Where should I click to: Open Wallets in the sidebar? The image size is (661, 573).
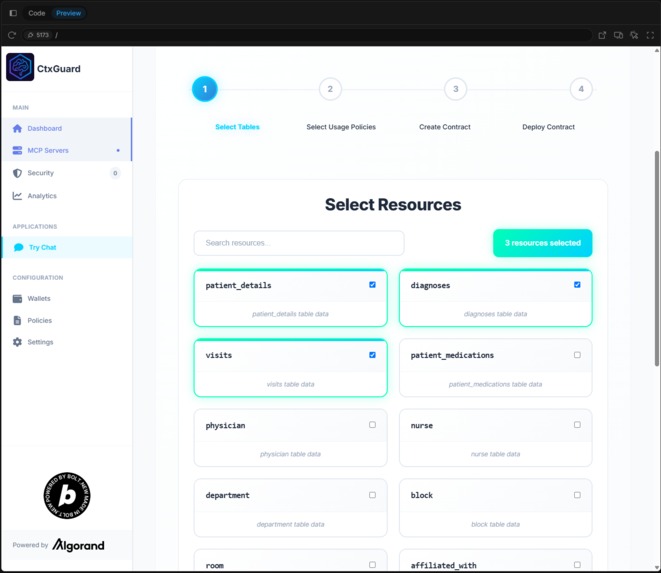click(67, 299)
